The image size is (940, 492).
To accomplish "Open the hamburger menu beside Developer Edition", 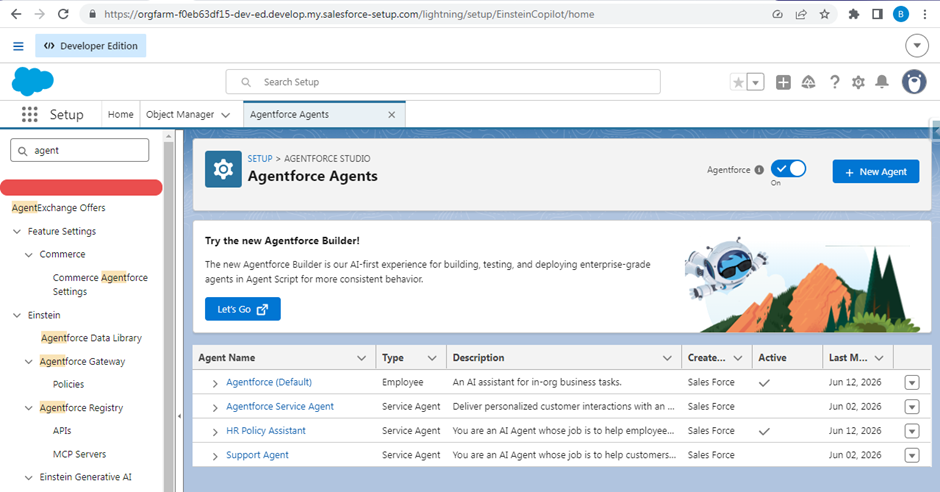I will pyautogui.click(x=19, y=46).
